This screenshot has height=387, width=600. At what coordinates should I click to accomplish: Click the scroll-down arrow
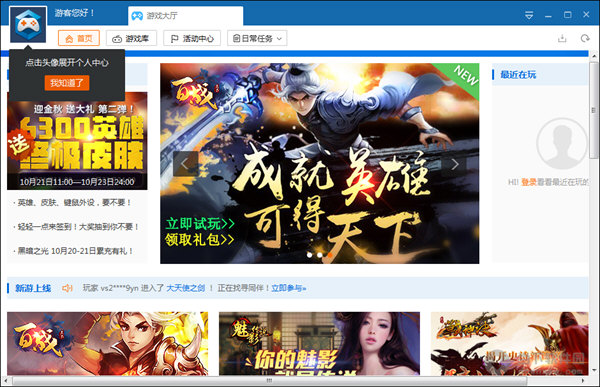593,371
